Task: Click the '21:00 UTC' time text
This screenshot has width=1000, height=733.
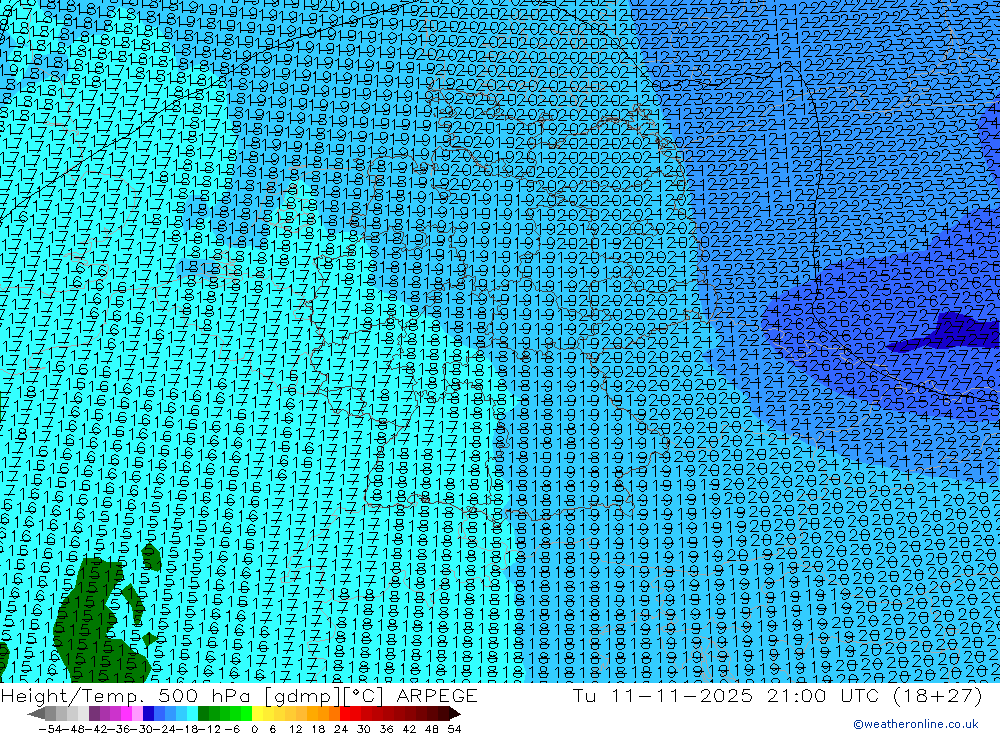Action: [827, 695]
